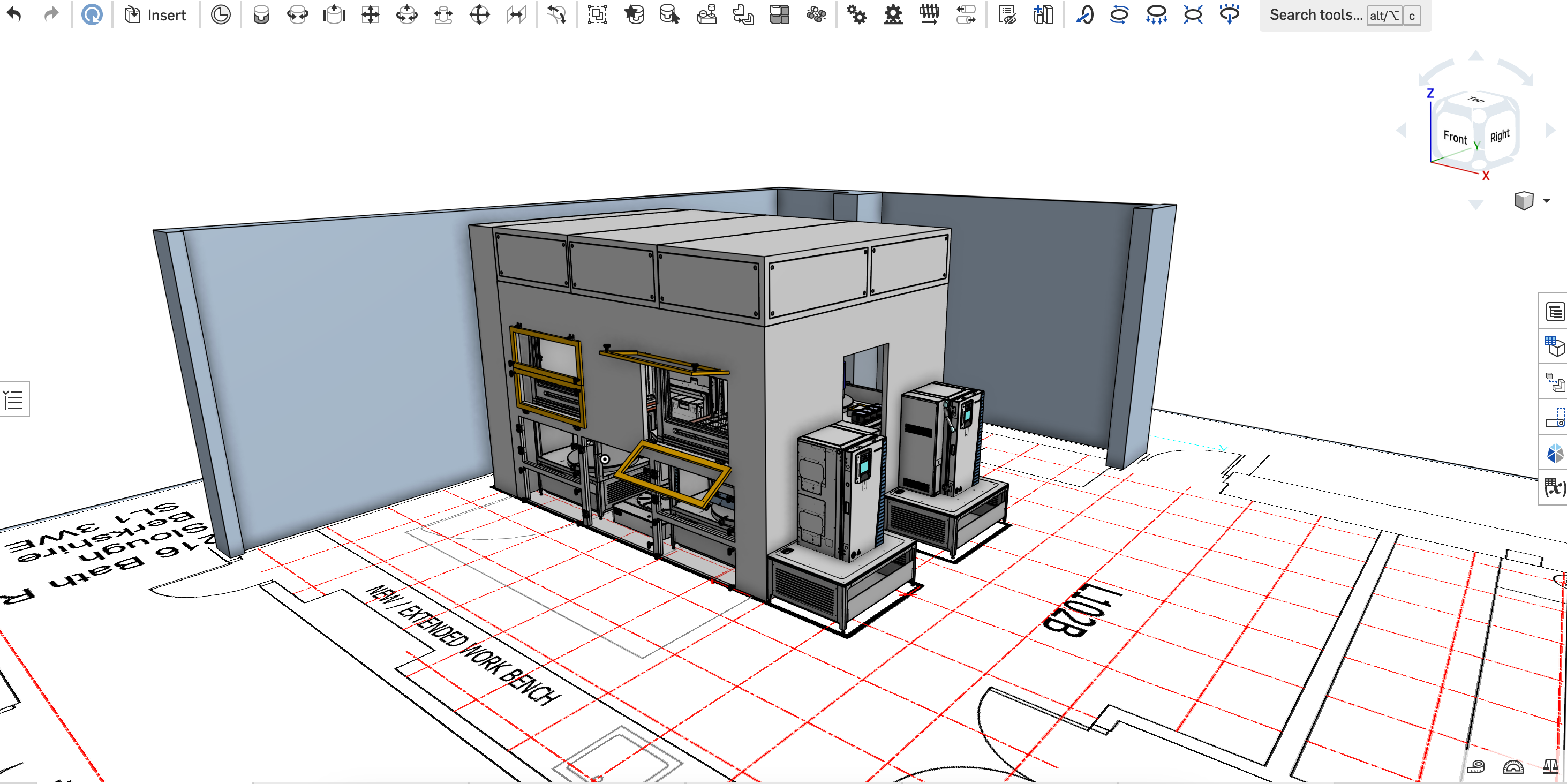
Task: Click the blue circular update/regenerate icon
Action: pos(92,14)
